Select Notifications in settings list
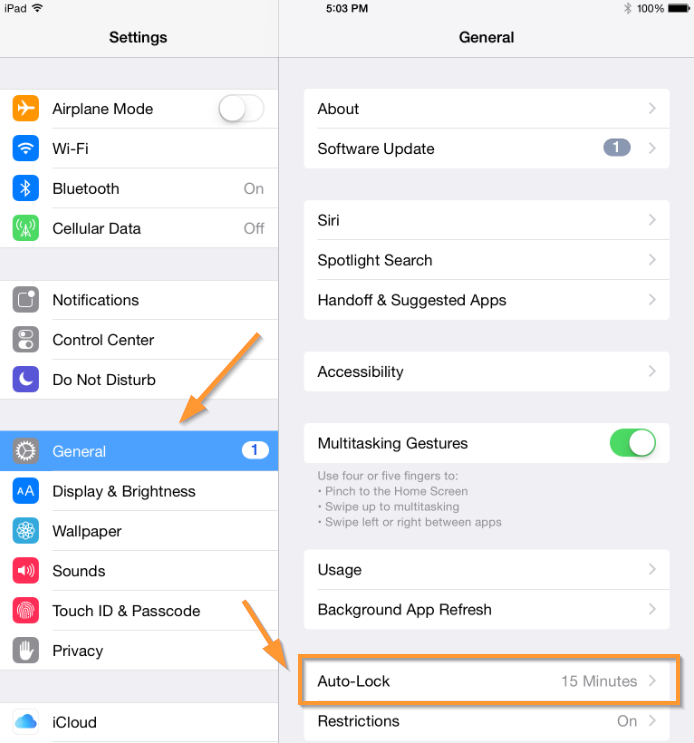 [x=139, y=299]
